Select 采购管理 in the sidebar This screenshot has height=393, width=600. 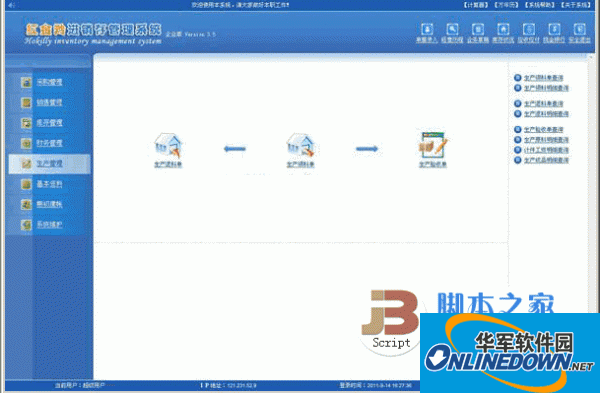(x=49, y=82)
